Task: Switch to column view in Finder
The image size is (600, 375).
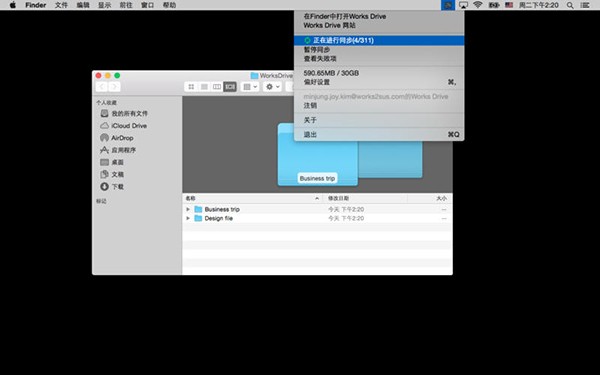Action: [217, 87]
